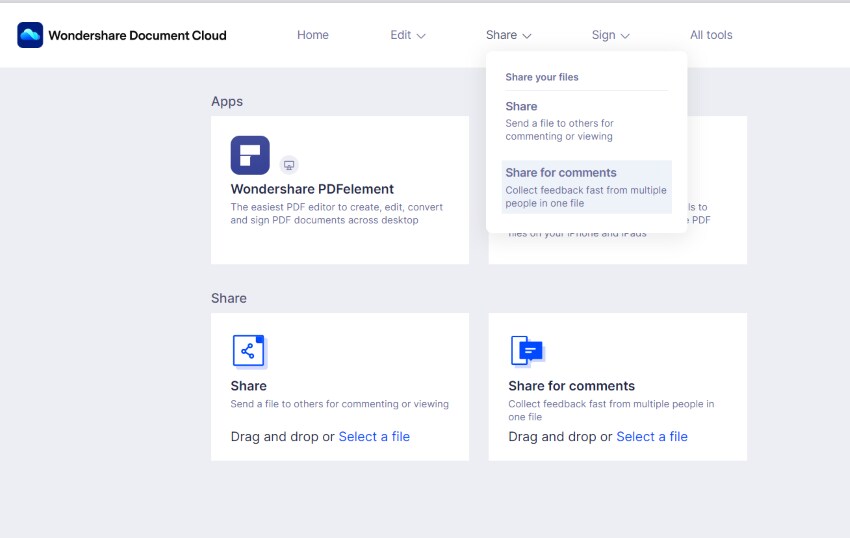The height and width of the screenshot is (538, 850).
Task: Open All tools in navigation
Action: (x=711, y=35)
